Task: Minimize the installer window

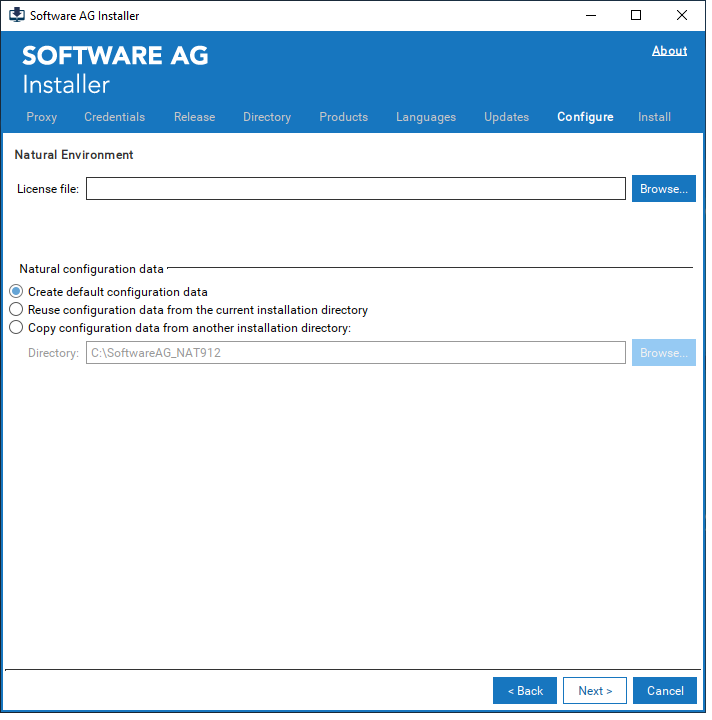Action: click(x=589, y=15)
